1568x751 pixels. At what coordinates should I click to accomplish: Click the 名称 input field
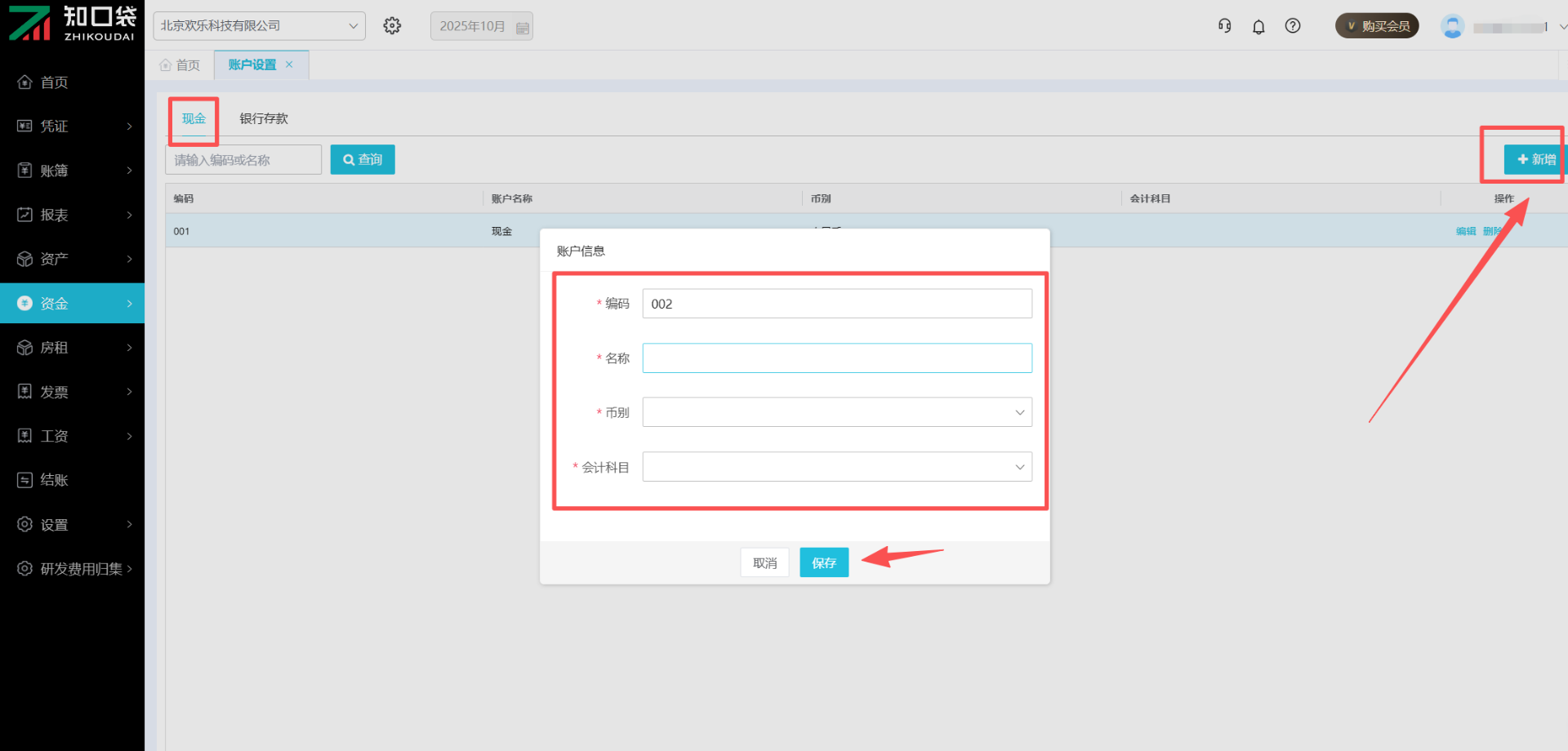pyautogui.click(x=836, y=358)
